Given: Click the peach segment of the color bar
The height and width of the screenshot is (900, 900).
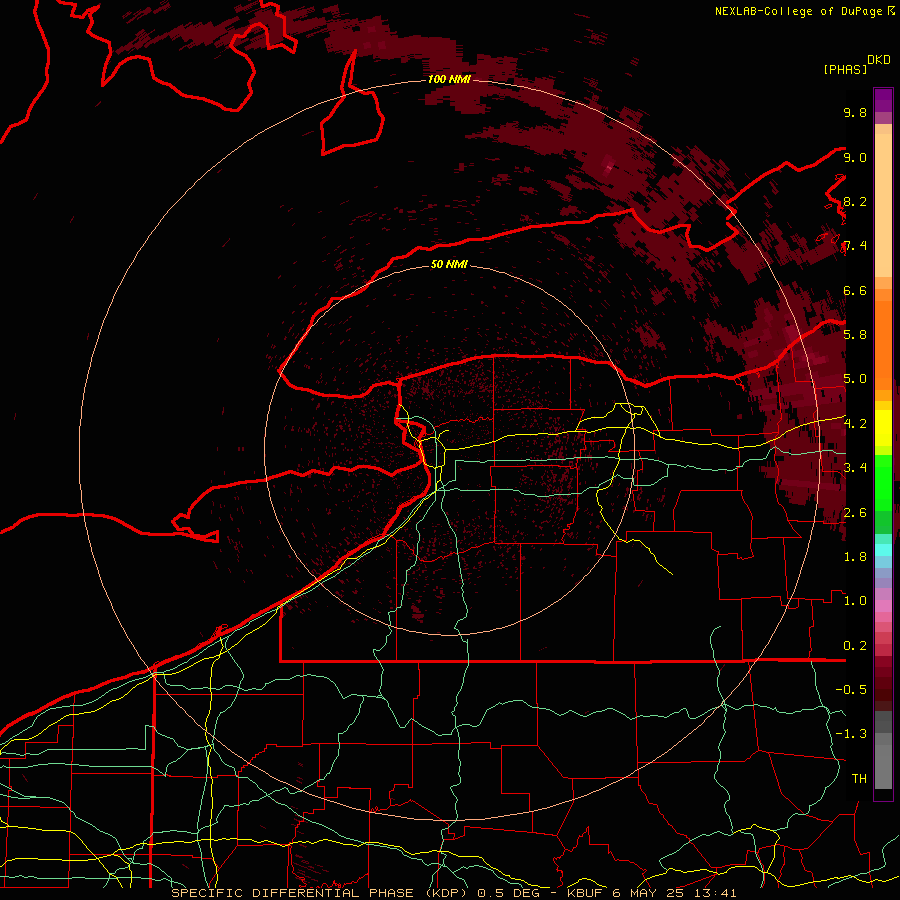Looking at the screenshot, I should (883, 205).
